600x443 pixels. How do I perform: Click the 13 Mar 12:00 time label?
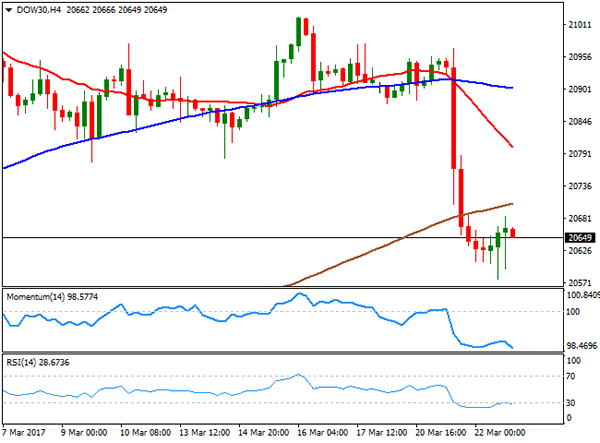(204, 433)
